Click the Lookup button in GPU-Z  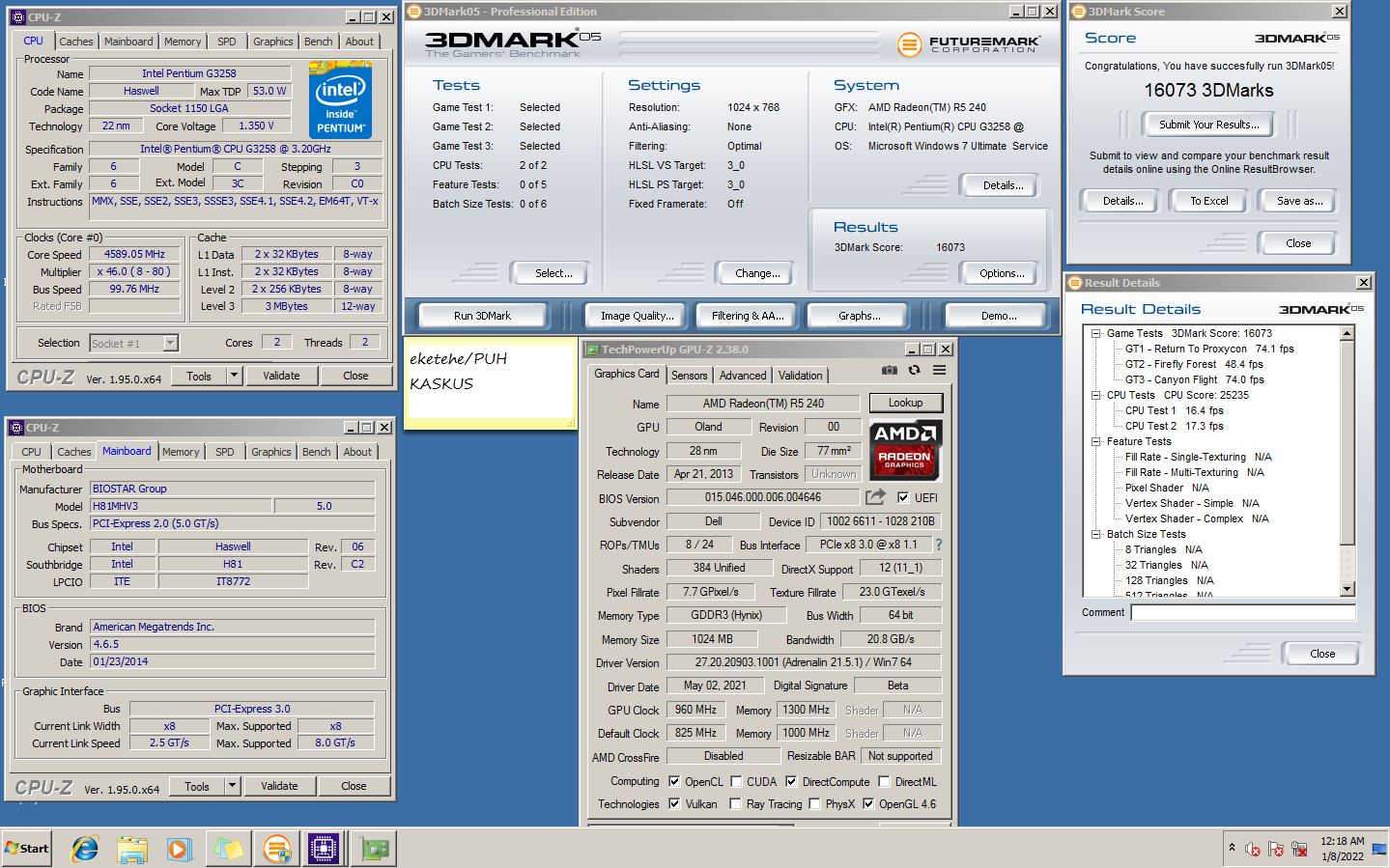[x=905, y=403]
